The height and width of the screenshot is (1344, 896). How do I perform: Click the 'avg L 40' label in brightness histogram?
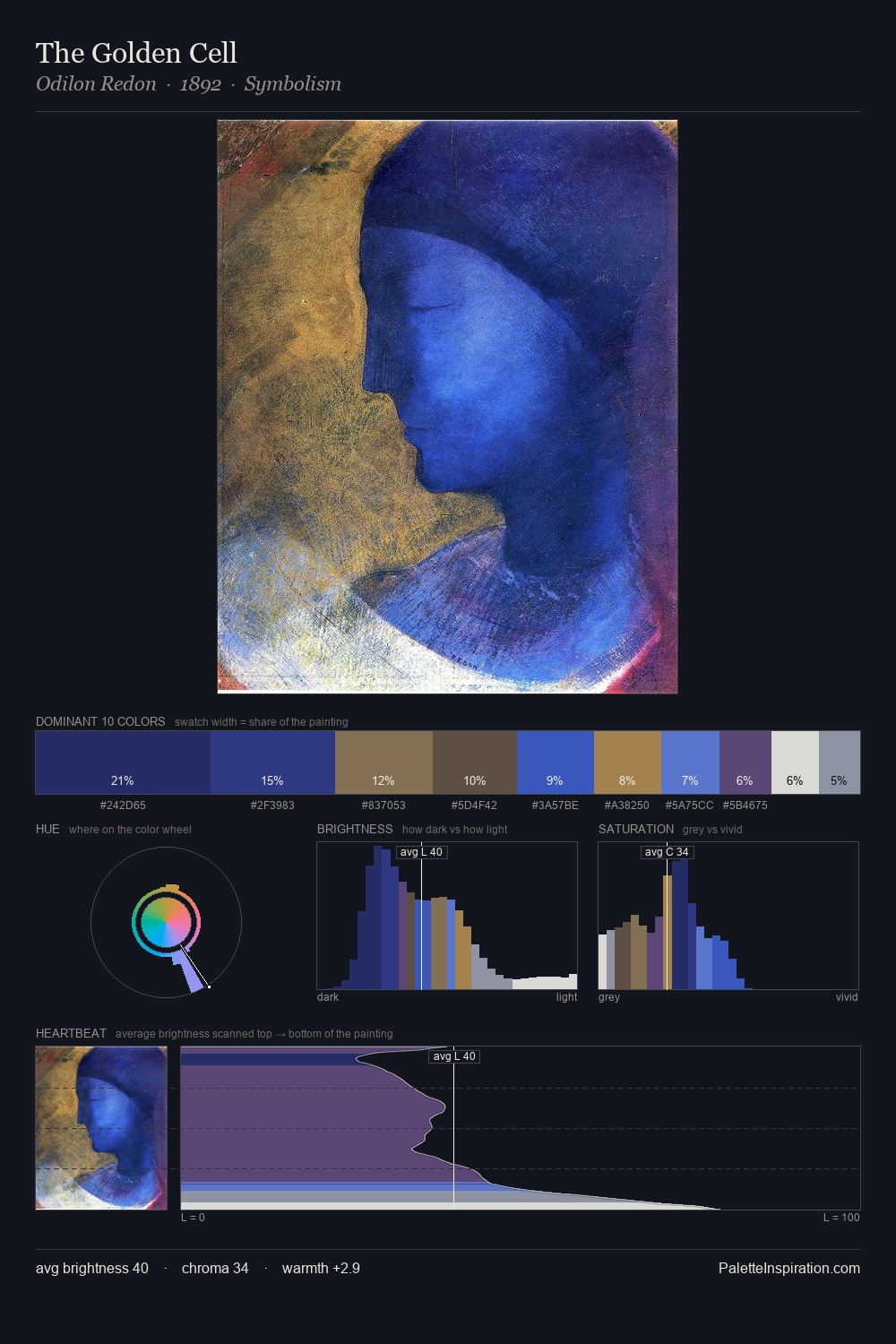[x=421, y=852]
